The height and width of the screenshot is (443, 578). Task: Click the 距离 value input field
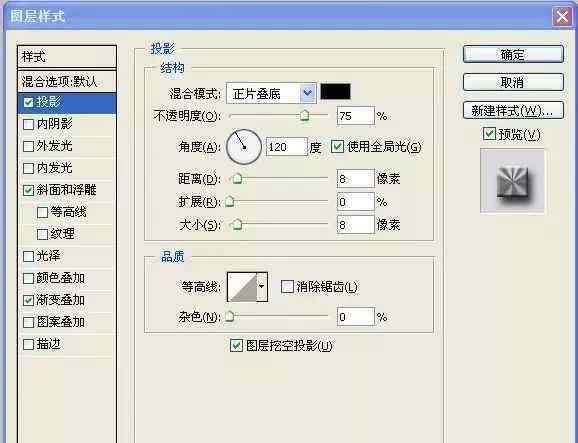click(355, 179)
